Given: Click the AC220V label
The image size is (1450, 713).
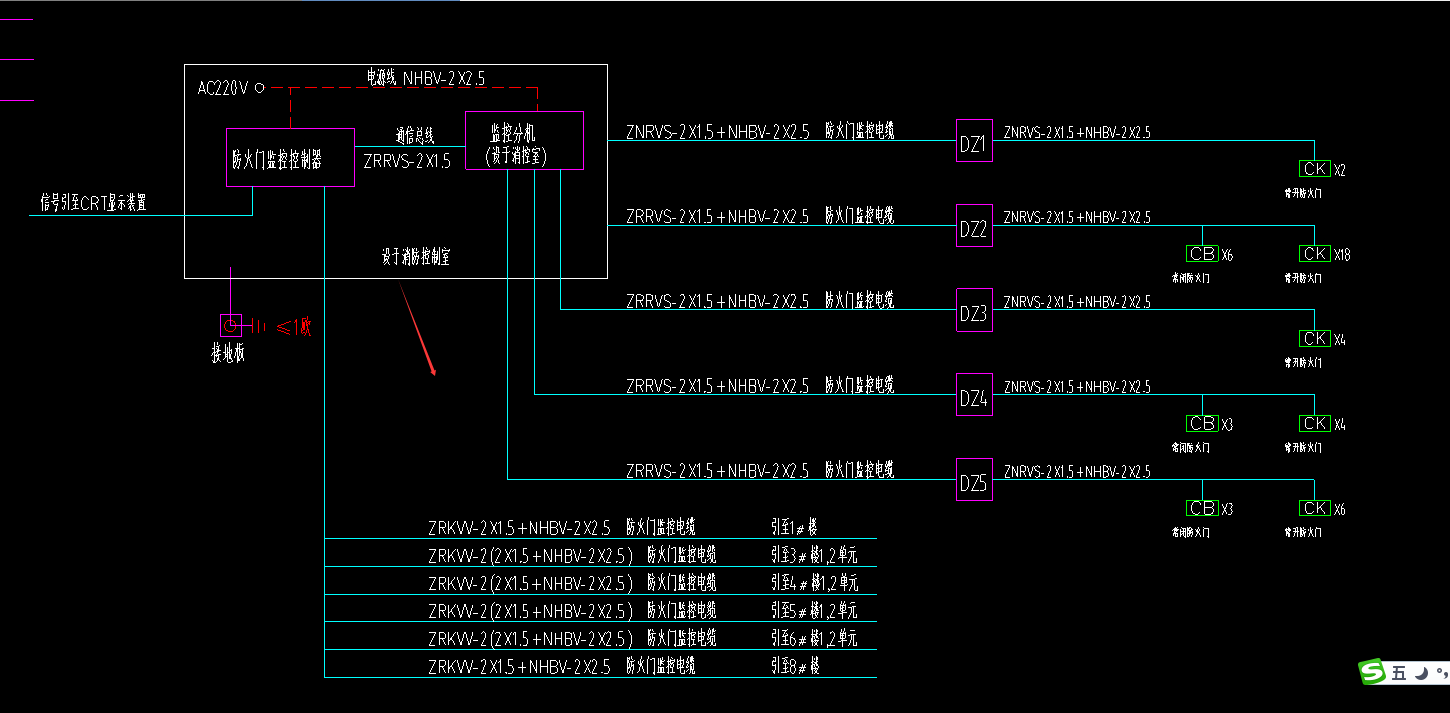Looking at the screenshot, I should click(x=222, y=88).
